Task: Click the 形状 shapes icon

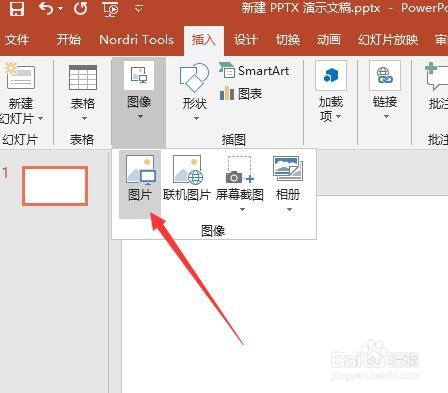Action: 194,78
